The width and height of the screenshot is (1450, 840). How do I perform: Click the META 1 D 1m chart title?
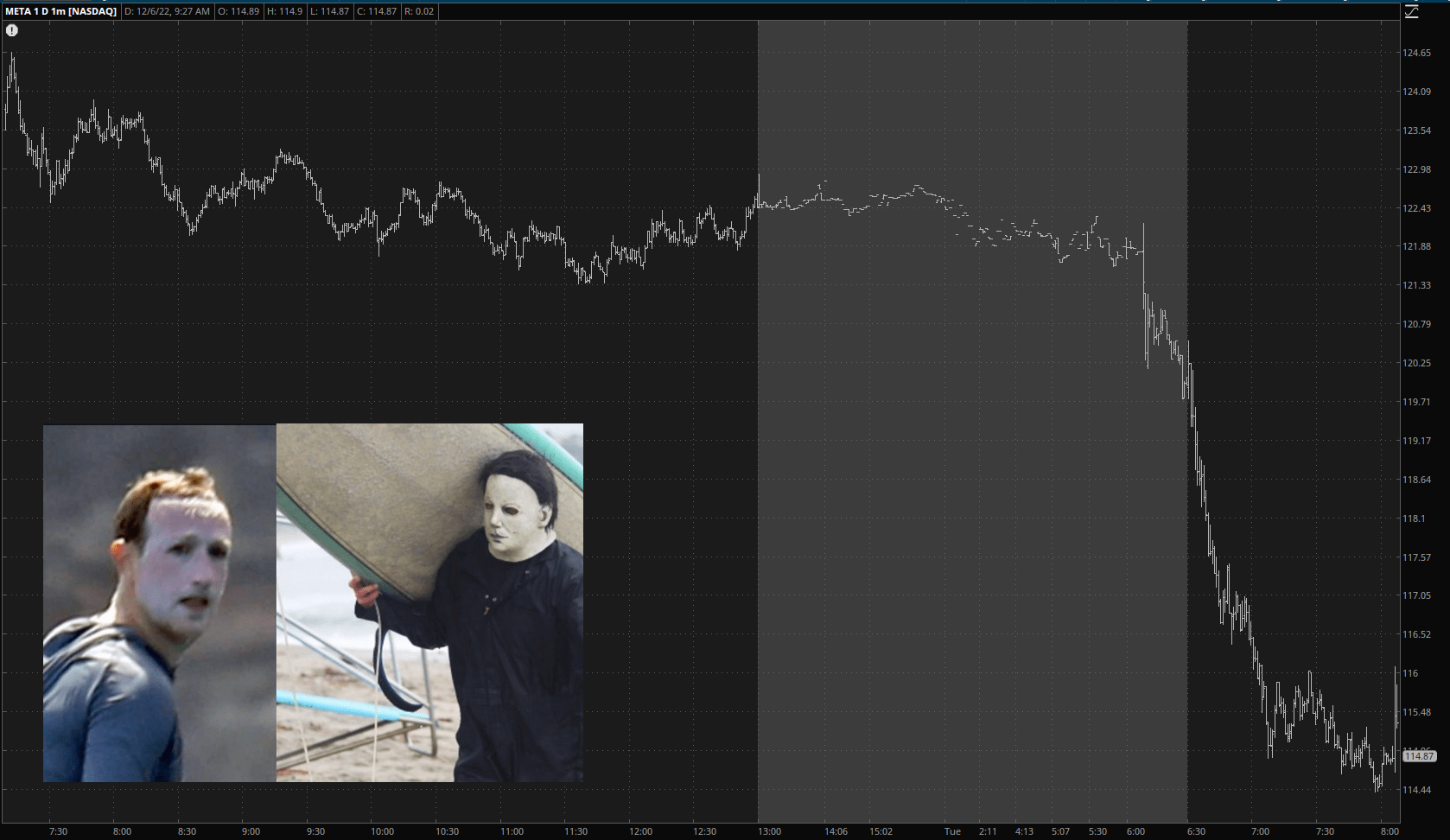click(60, 11)
